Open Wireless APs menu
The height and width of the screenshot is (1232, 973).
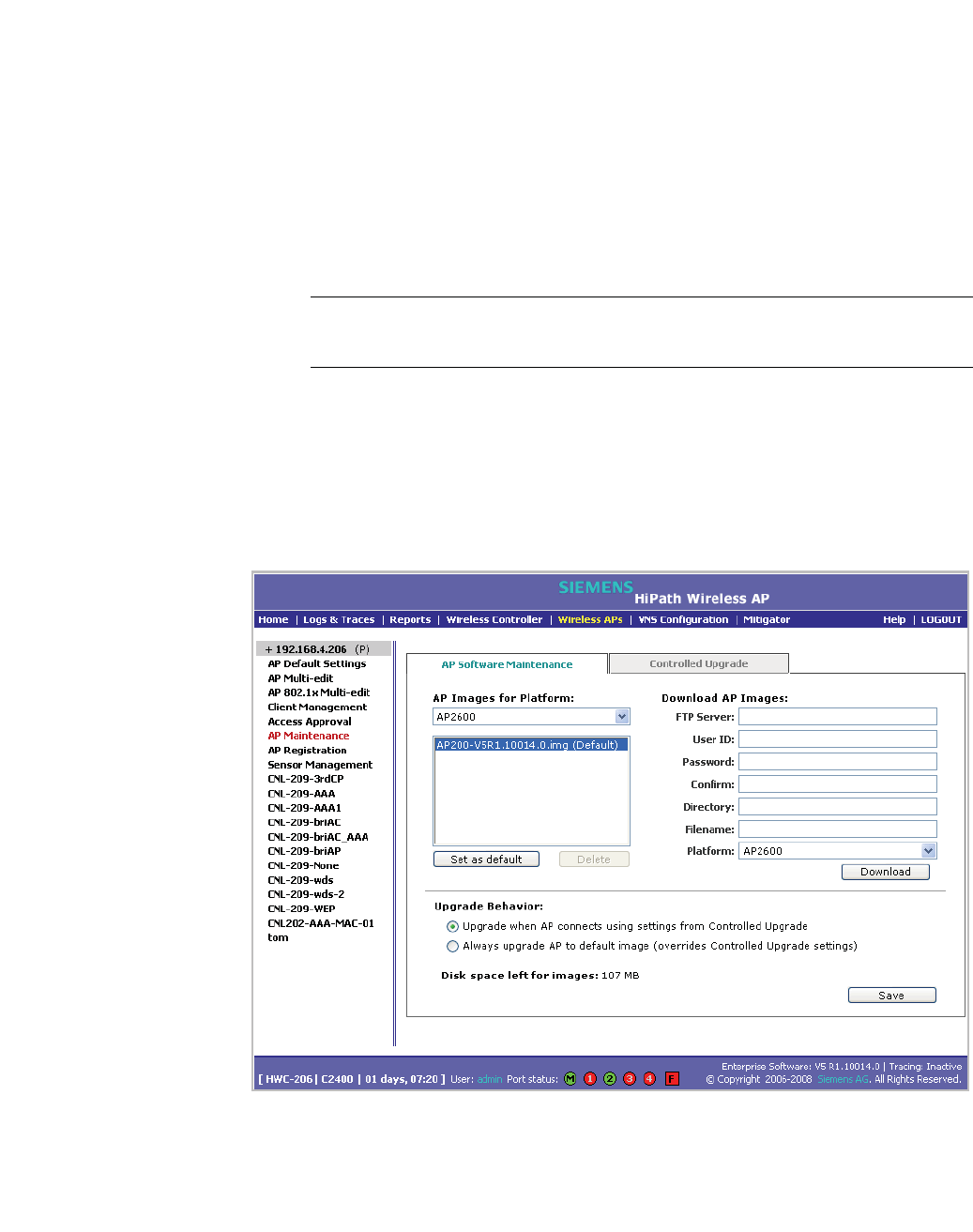(590, 620)
